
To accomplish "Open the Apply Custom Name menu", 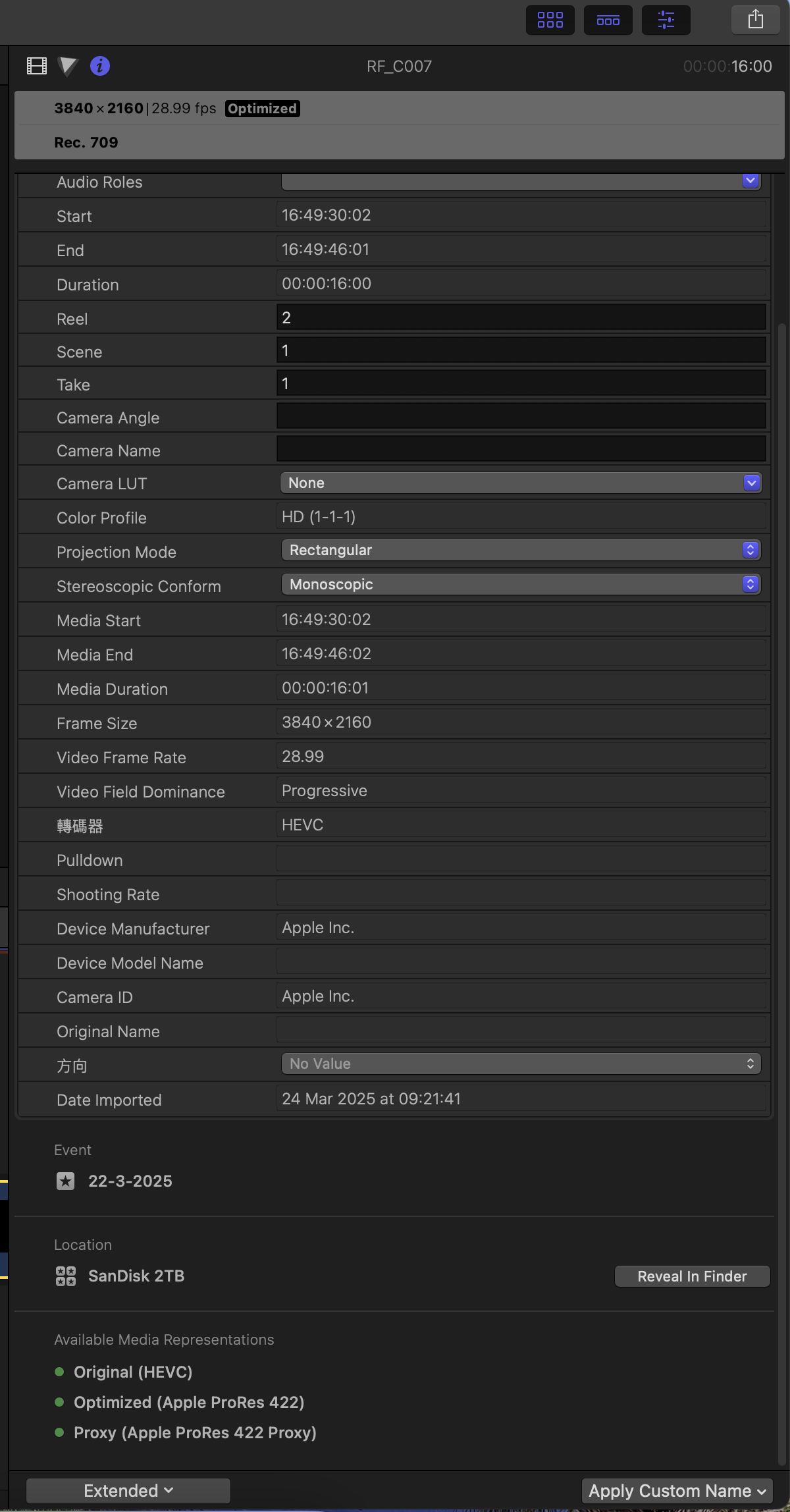I will (677, 1490).
